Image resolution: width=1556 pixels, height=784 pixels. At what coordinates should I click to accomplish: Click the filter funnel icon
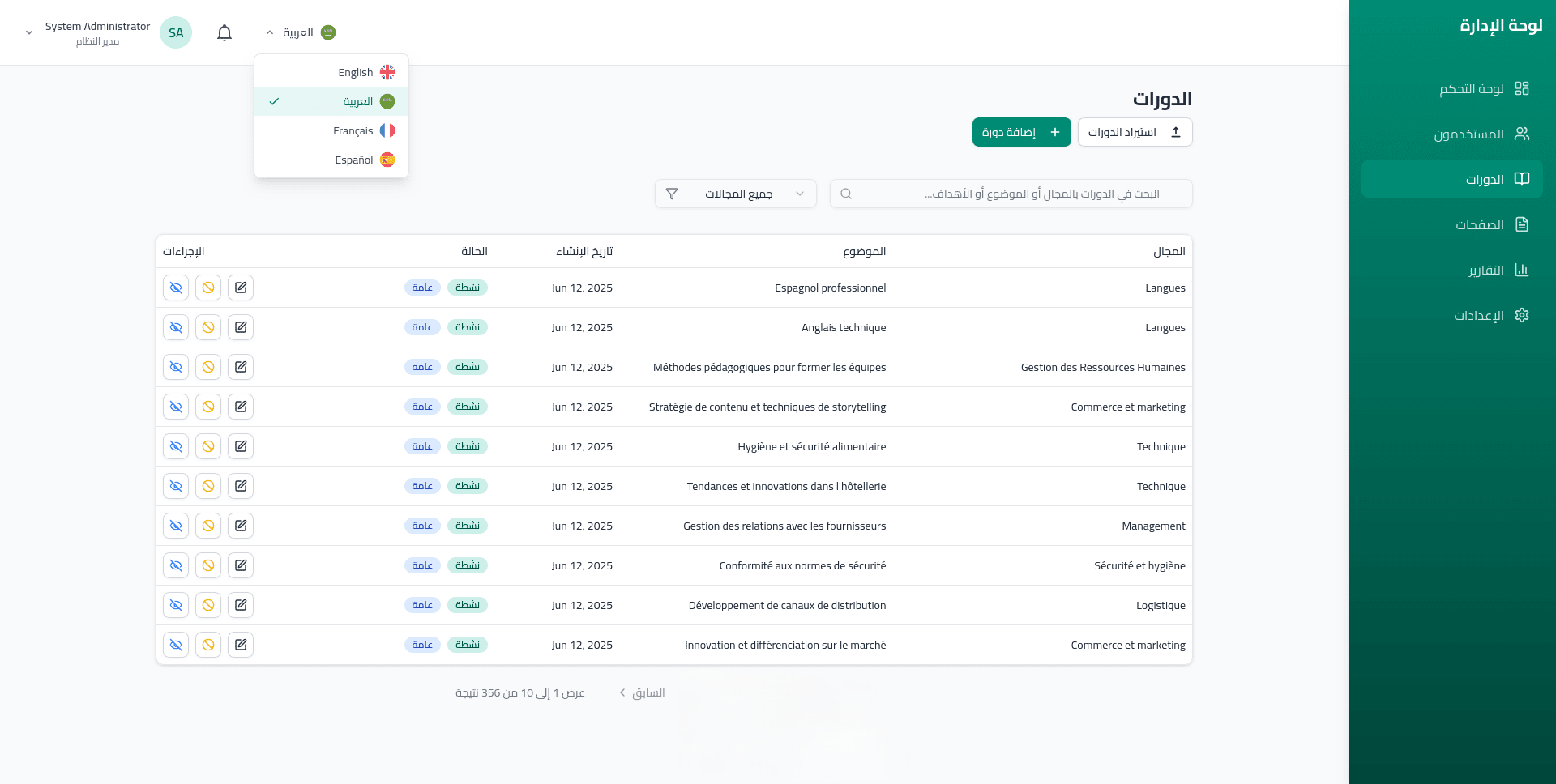click(672, 194)
